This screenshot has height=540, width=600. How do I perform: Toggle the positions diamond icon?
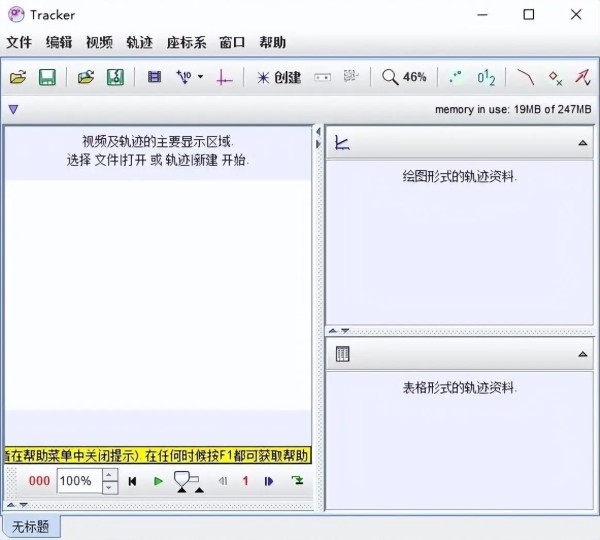coord(555,78)
